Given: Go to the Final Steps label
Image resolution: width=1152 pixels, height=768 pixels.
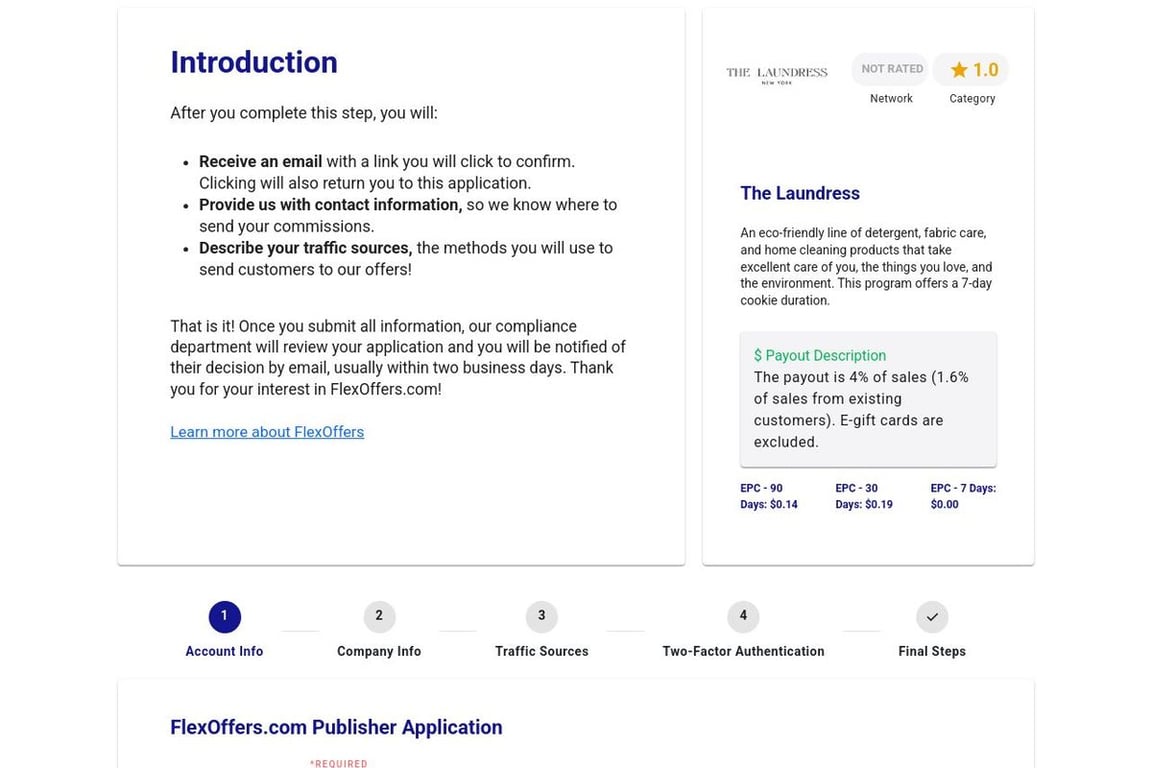Looking at the screenshot, I should (x=931, y=651).
